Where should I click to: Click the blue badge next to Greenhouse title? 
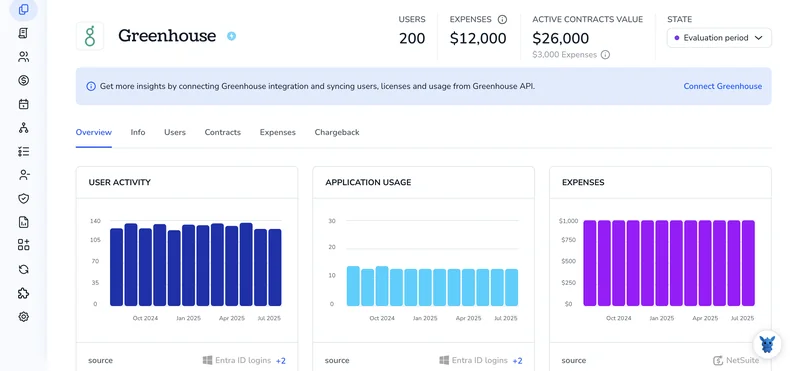point(232,36)
